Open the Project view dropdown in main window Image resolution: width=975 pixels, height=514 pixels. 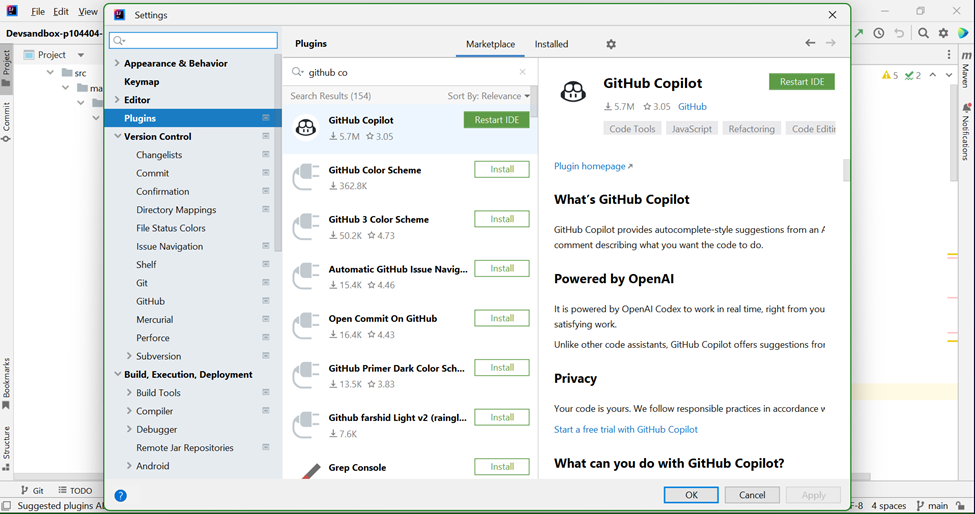point(81,55)
